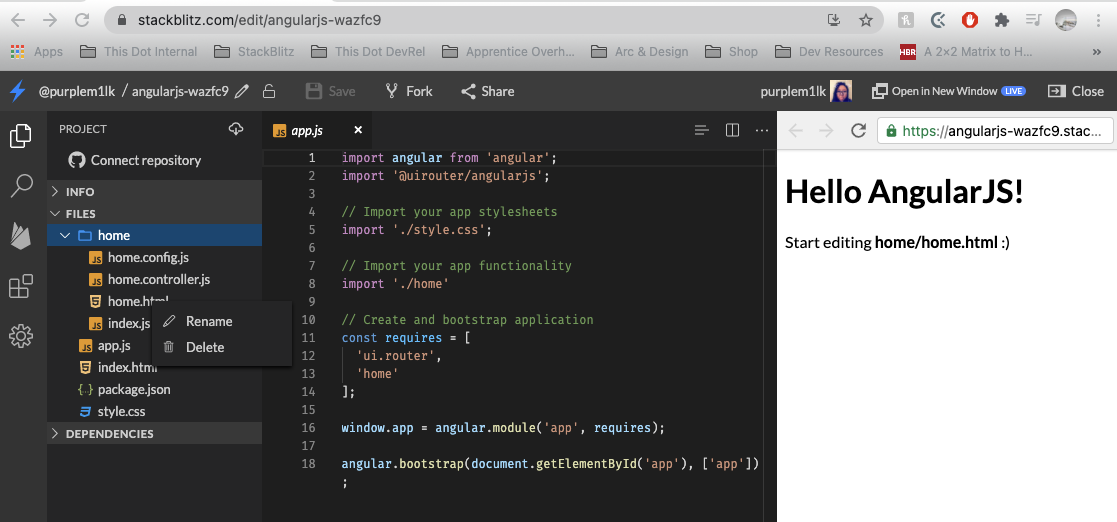
Task: Select Rename in the context menu
Action: click(x=222, y=321)
